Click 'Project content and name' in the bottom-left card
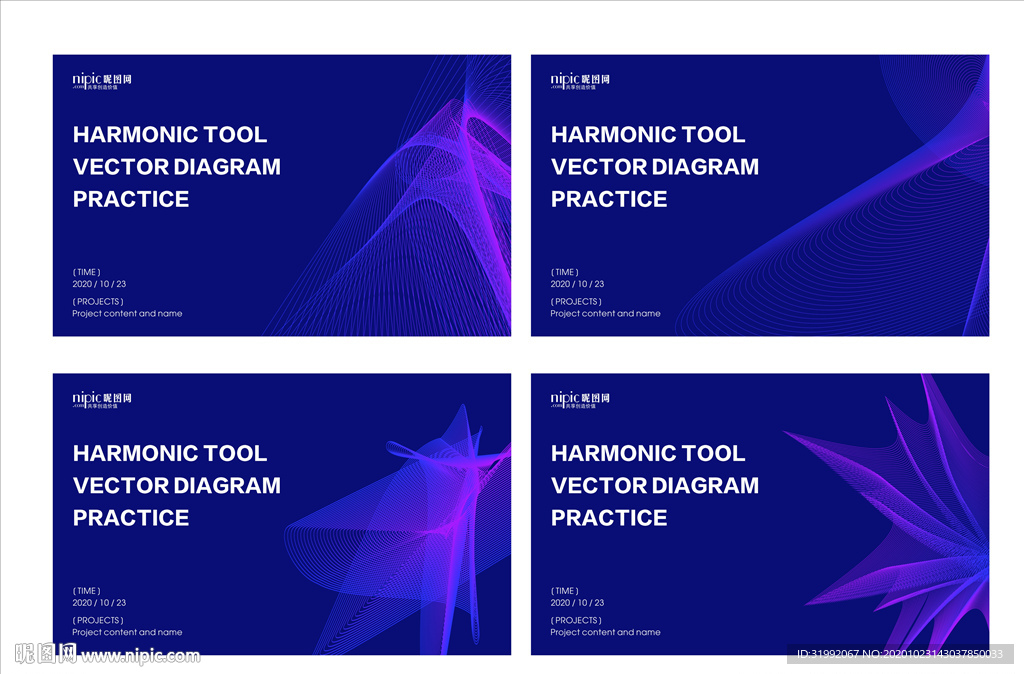1024x674 pixels. 127,632
